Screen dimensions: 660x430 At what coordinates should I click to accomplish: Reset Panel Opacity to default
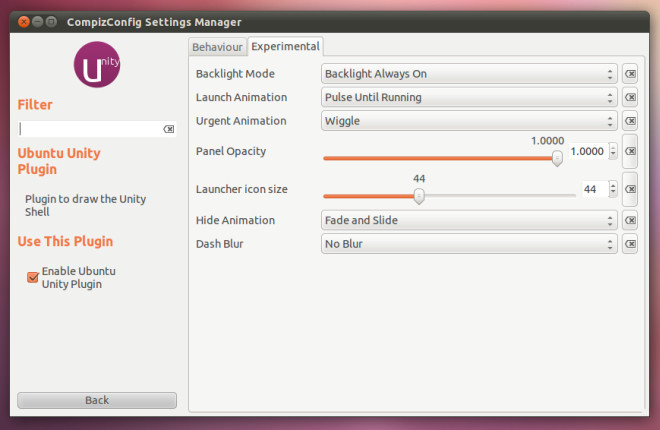click(x=630, y=151)
